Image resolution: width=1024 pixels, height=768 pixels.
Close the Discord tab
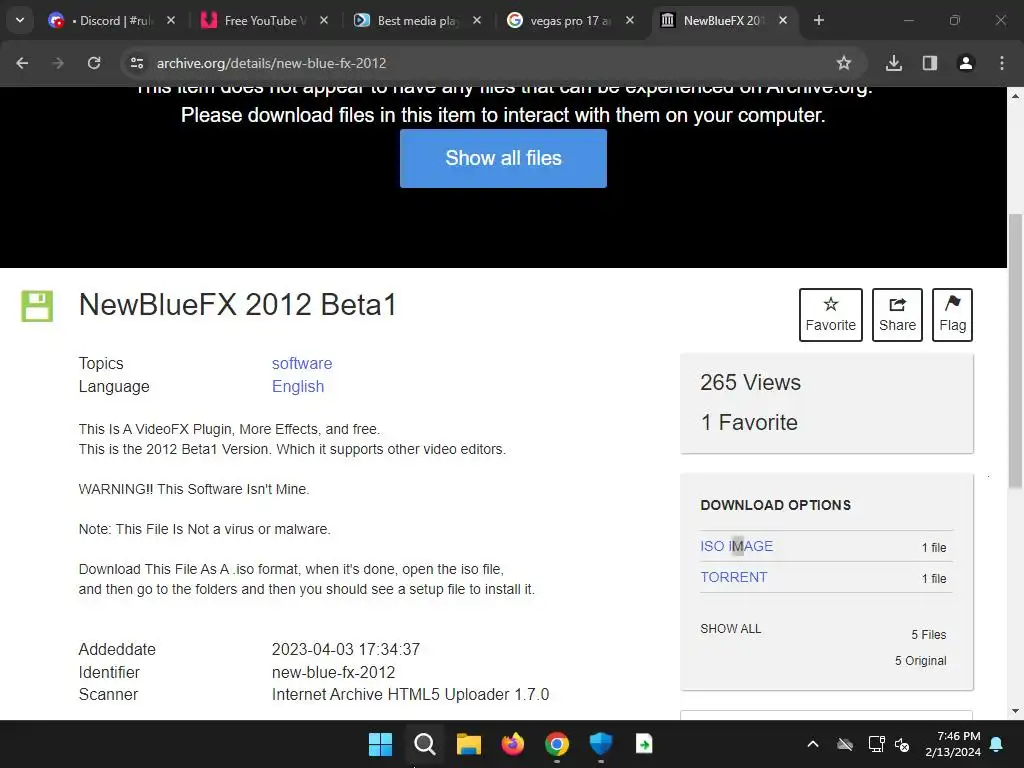click(170, 21)
